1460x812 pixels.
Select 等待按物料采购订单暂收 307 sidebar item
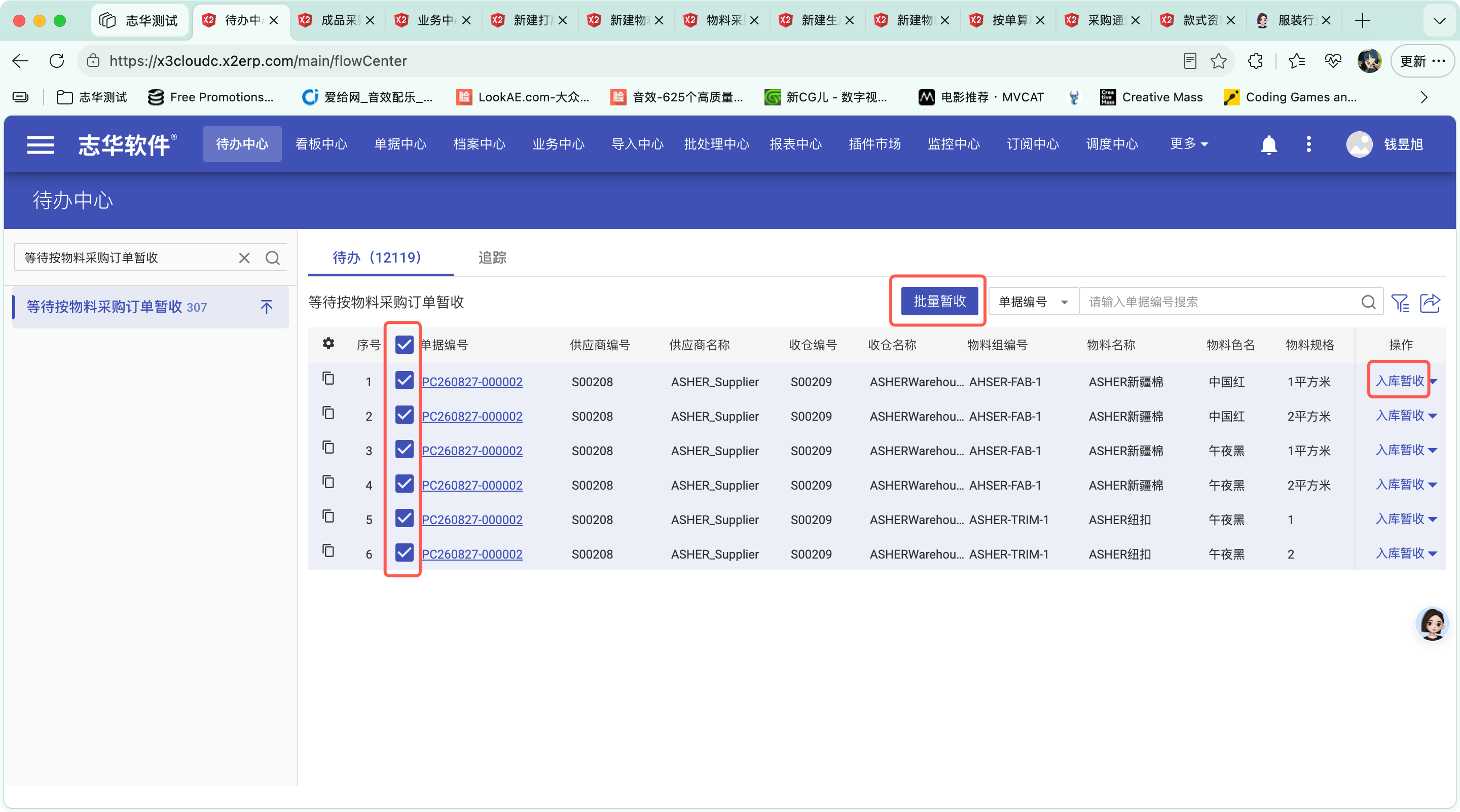[150, 307]
